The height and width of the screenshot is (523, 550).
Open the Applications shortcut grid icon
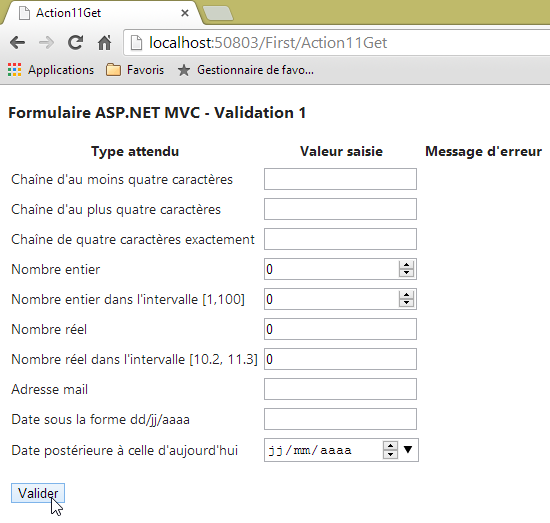point(14,70)
